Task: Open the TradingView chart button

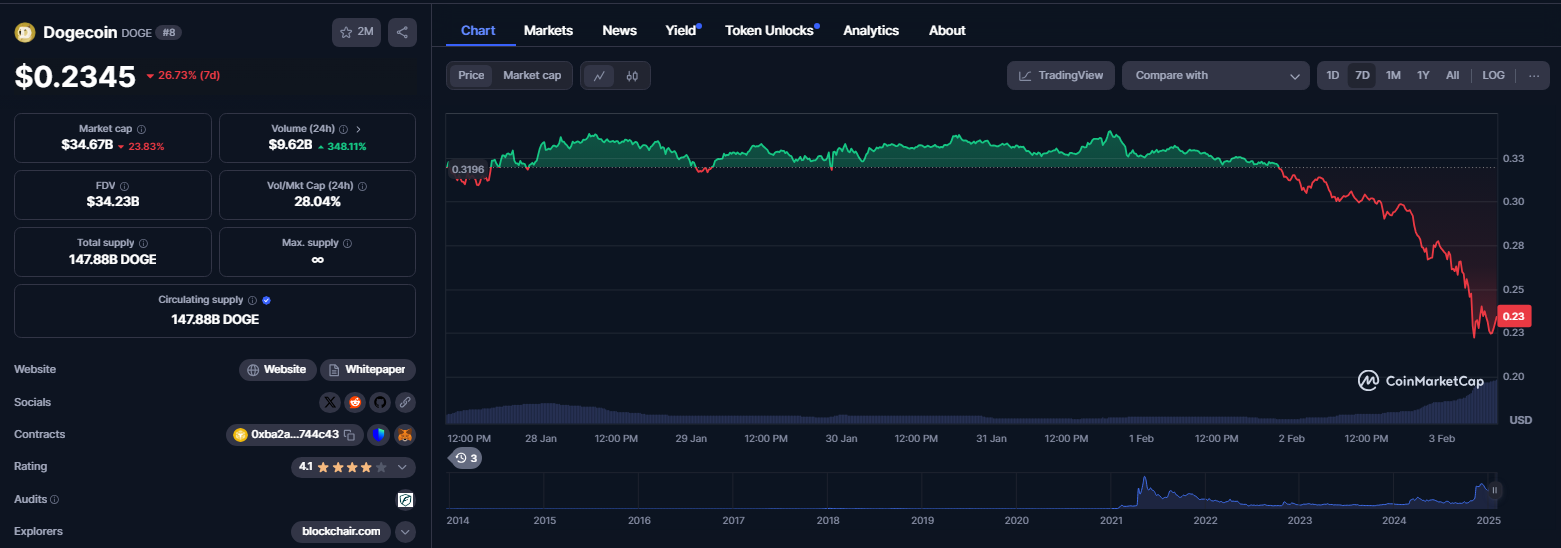Action: tap(1061, 76)
